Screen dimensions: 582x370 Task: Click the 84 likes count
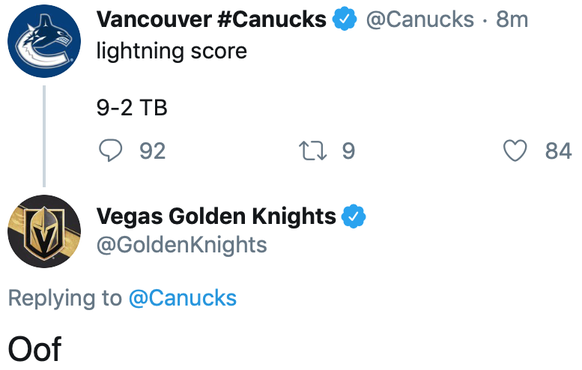[x=558, y=151]
